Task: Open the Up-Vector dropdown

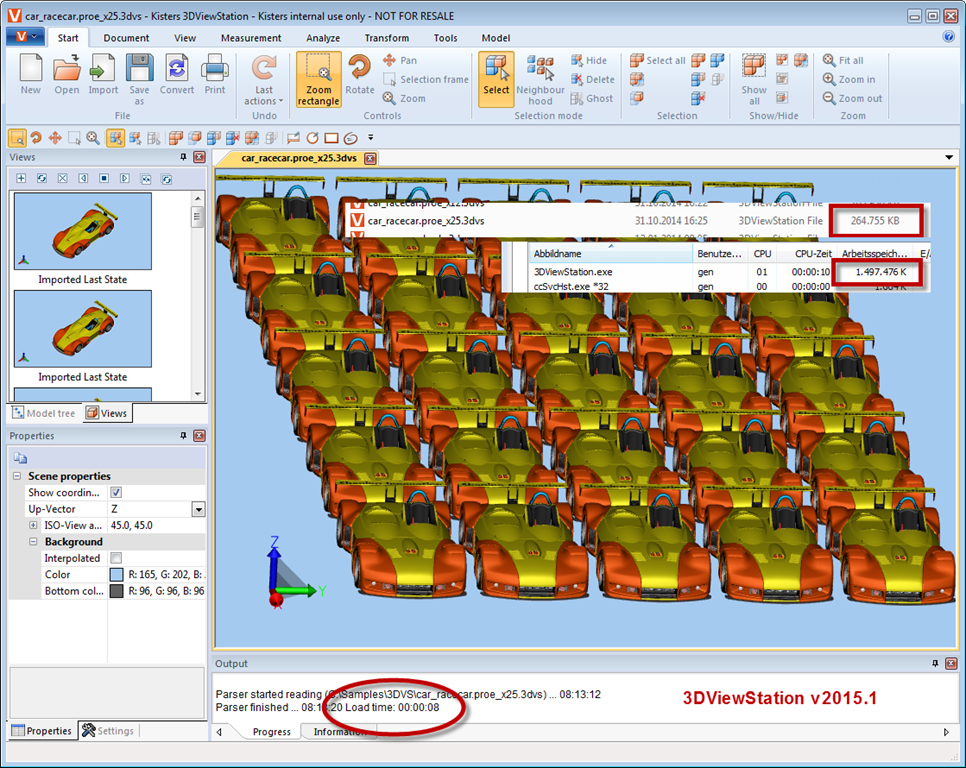Action: click(x=198, y=509)
